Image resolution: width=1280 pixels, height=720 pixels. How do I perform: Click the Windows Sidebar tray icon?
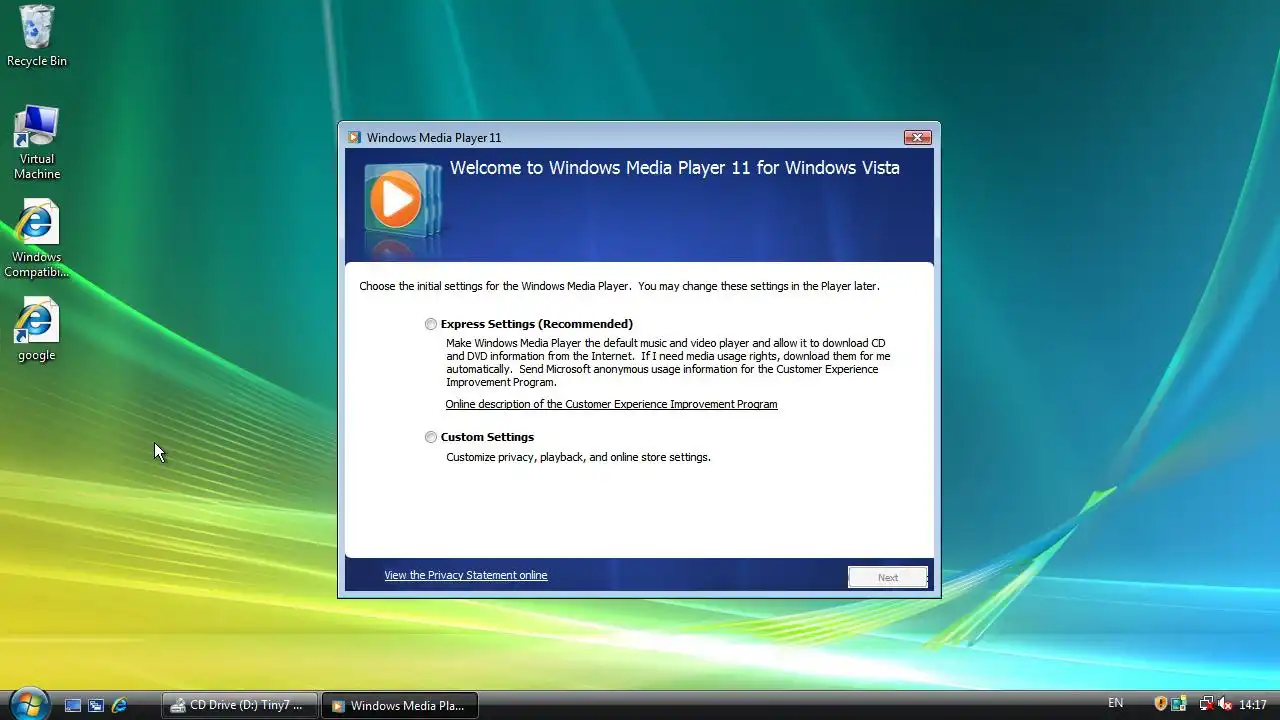[1179, 704]
